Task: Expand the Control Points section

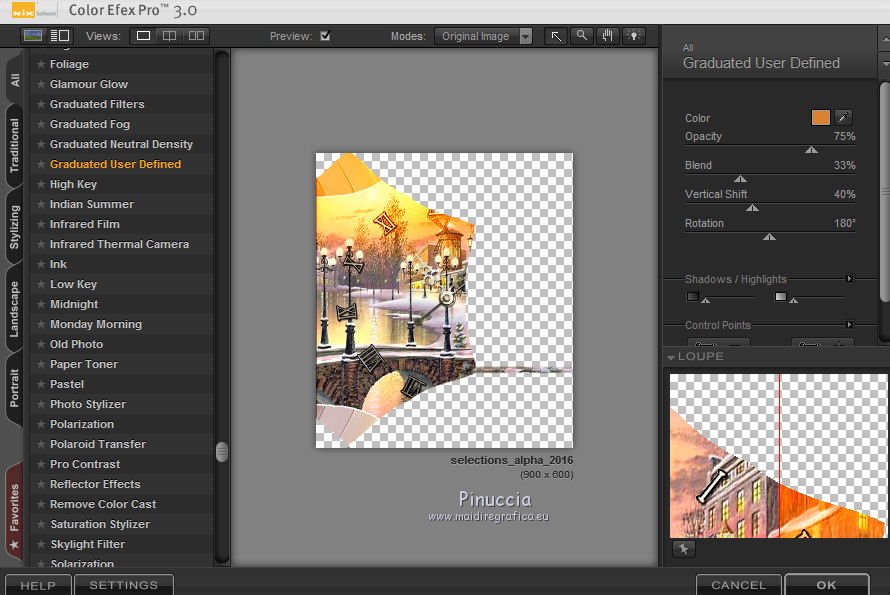Action: (849, 325)
